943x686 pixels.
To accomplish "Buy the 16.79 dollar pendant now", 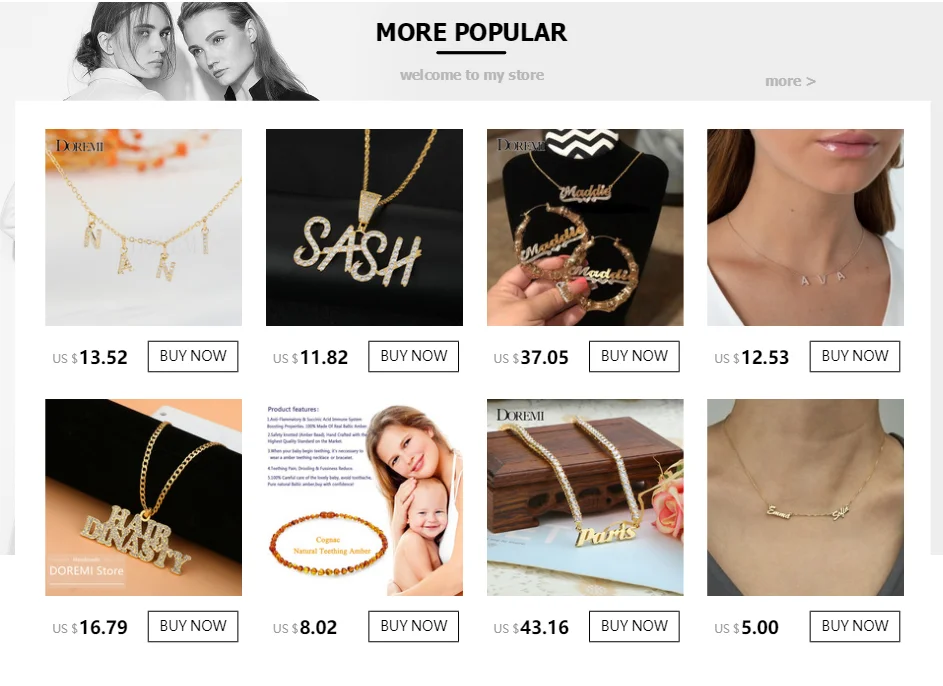I will (x=193, y=626).
